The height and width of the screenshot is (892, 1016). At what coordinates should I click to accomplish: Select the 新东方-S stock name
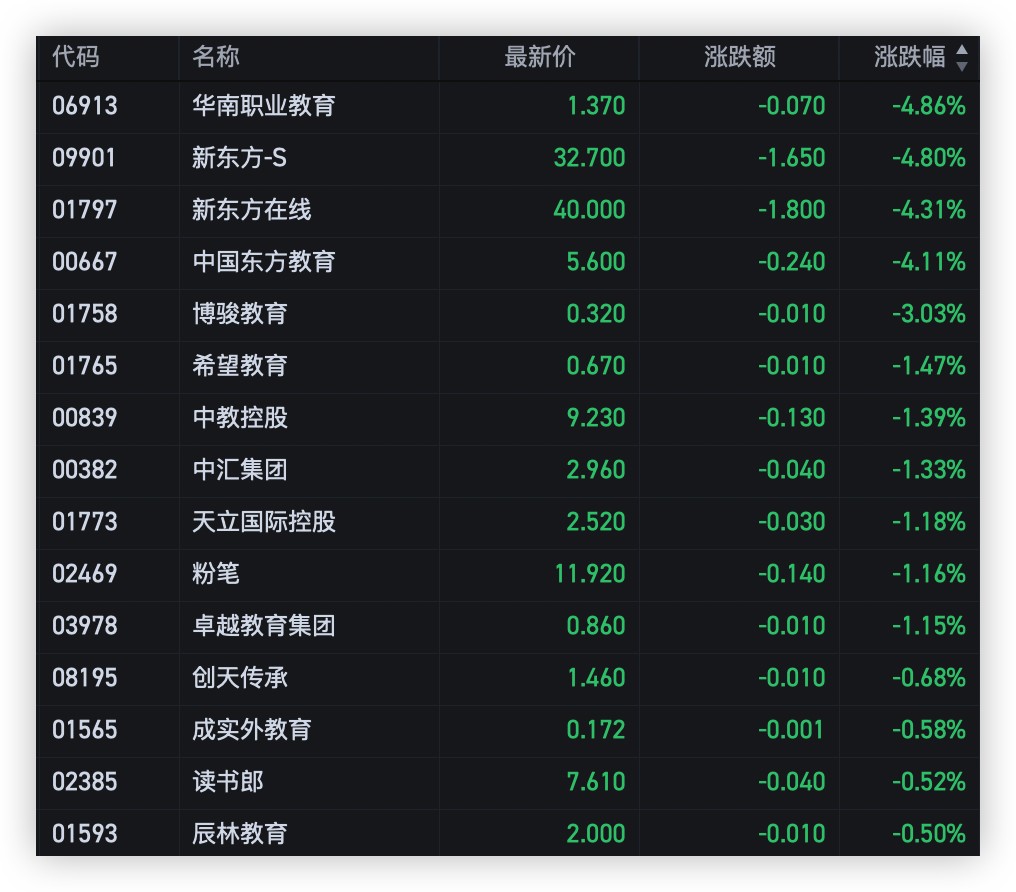[x=240, y=157]
